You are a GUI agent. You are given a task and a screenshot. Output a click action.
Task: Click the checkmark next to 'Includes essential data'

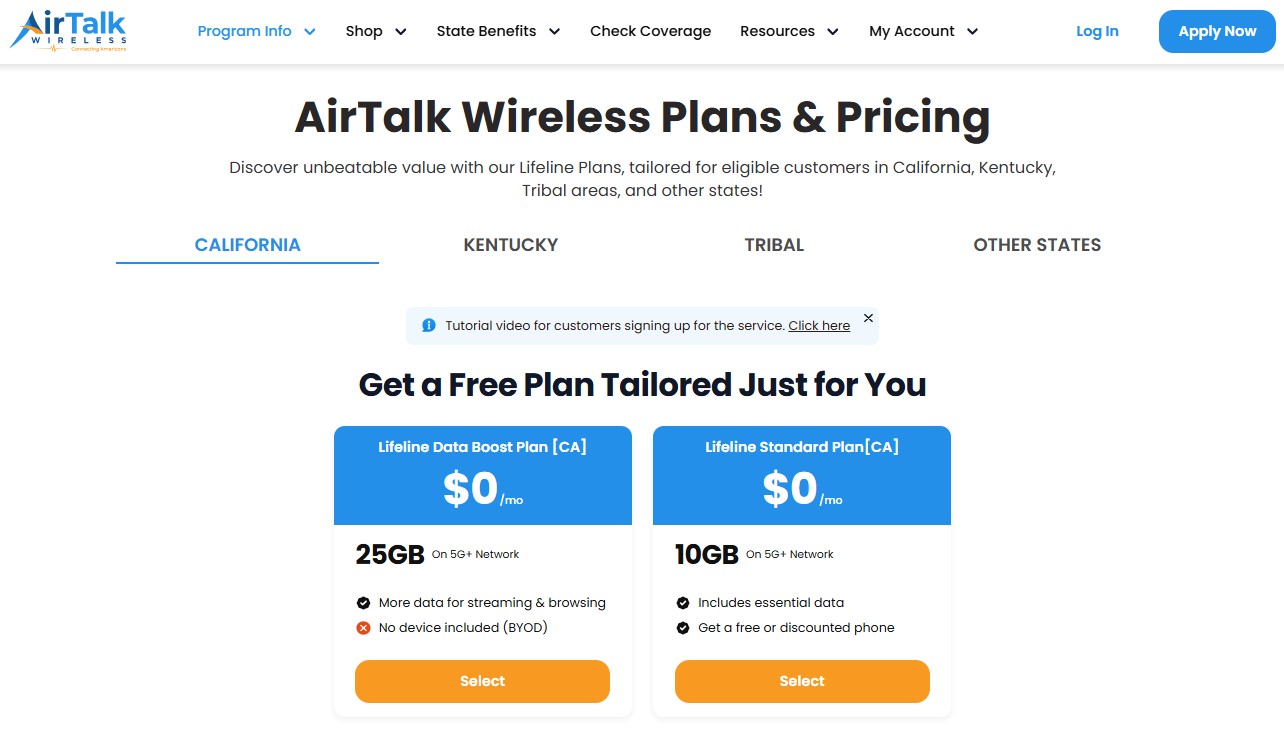[x=682, y=603]
